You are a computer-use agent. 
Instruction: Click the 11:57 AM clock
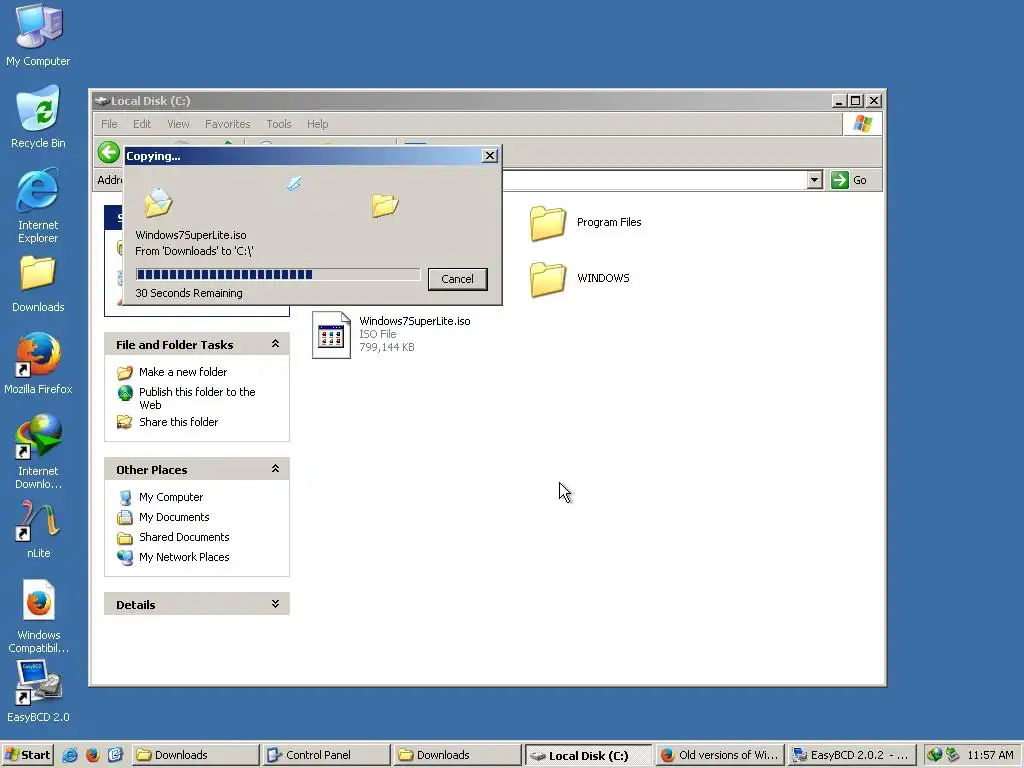[990, 755]
